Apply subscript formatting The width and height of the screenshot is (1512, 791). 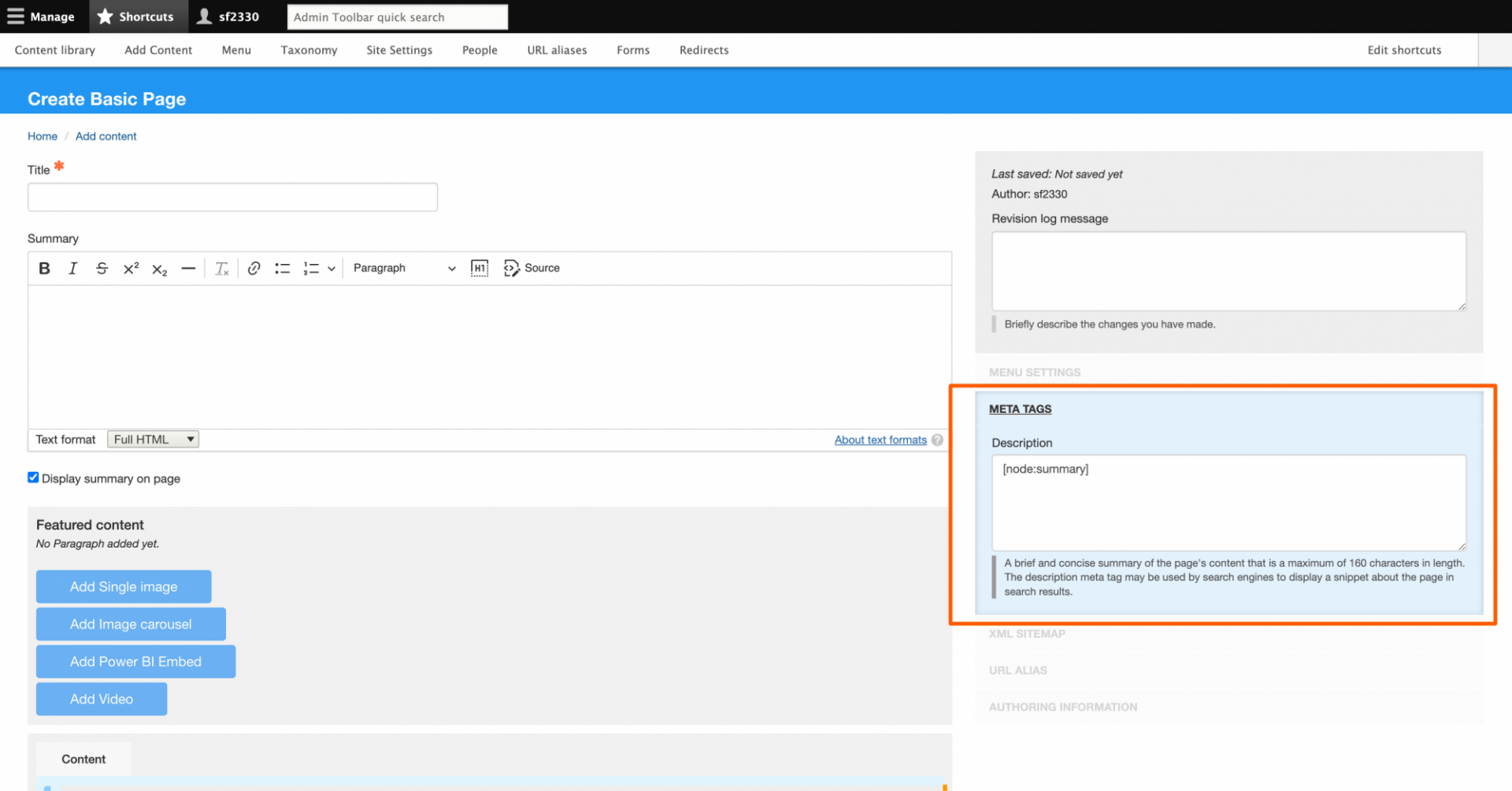(160, 269)
